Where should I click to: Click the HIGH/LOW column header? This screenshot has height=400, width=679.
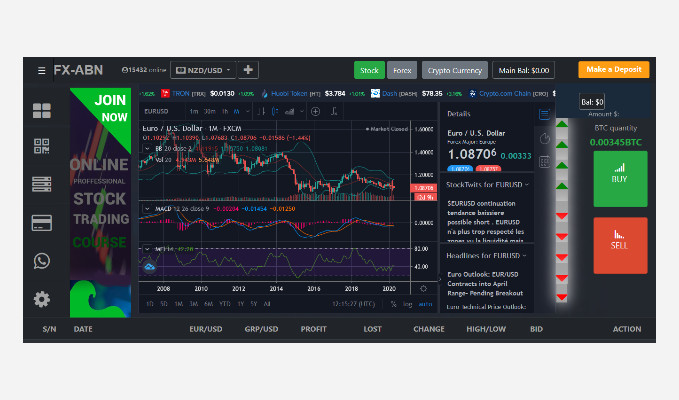(486, 329)
